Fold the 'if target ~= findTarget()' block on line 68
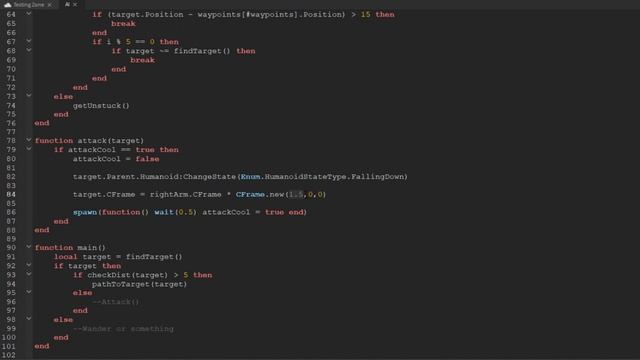This screenshot has width=640, height=360. (x=29, y=50)
